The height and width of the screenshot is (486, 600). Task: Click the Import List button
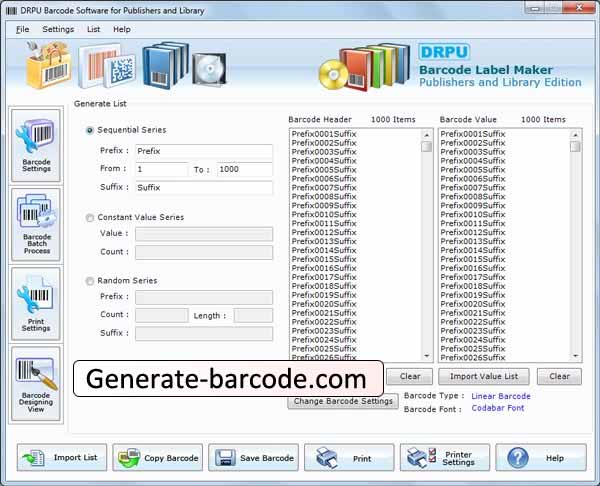pyautogui.click(x=62, y=457)
